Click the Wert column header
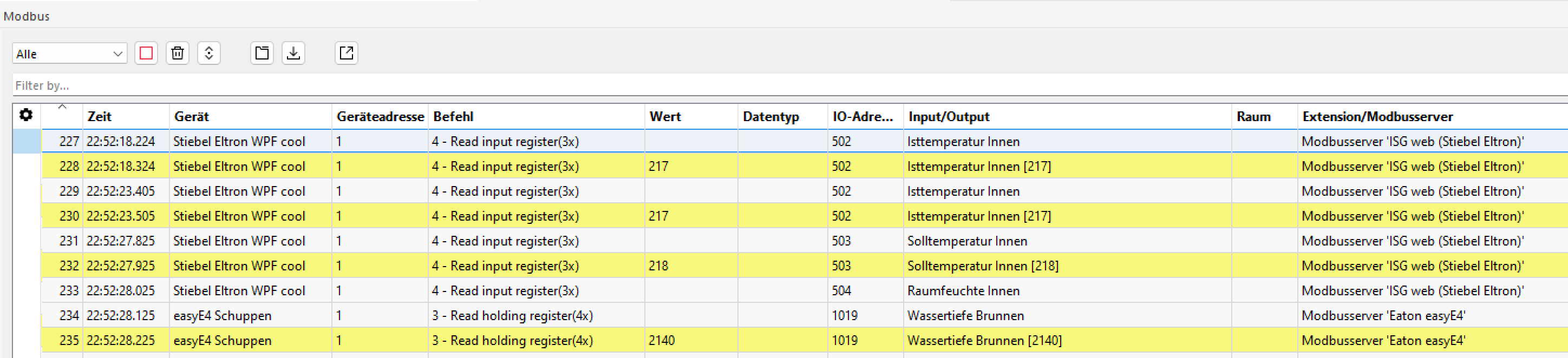Viewport: 1568px width, 358px height. pos(665,117)
